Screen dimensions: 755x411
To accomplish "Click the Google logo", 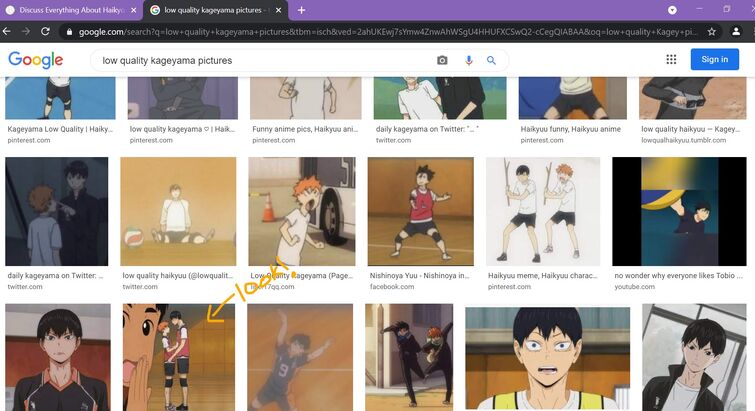I will pyautogui.click(x=36, y=60).
